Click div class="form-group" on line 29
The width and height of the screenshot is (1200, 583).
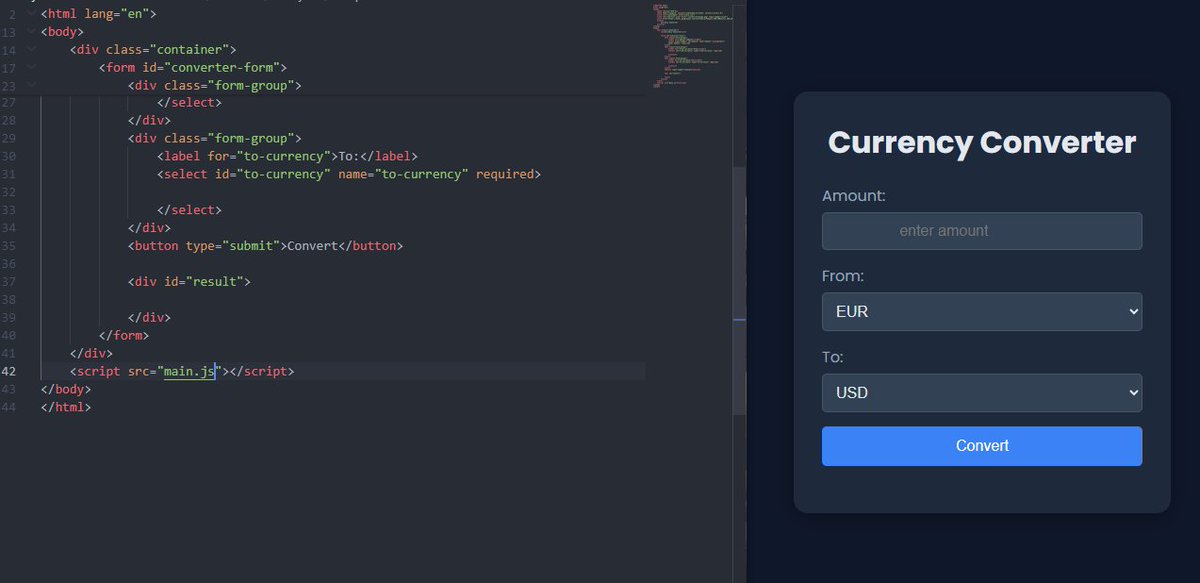pyautogui.click(x=215, y=138)
